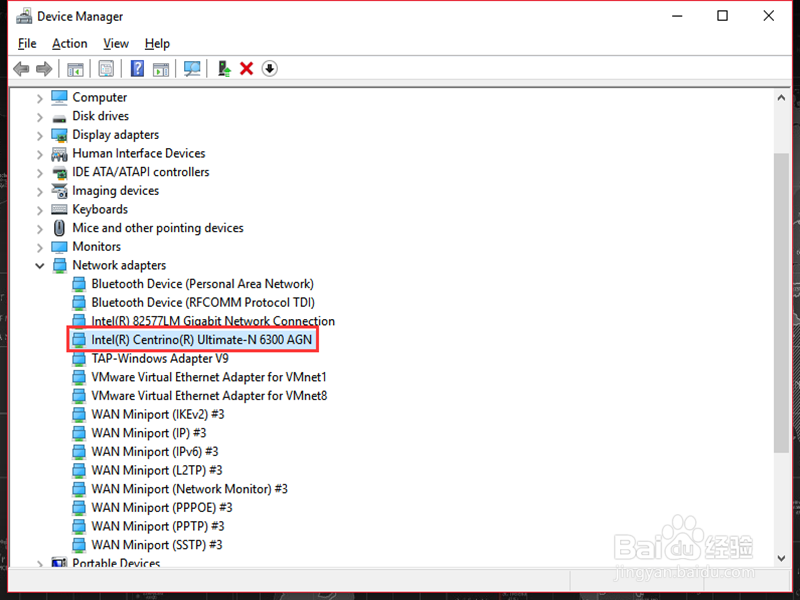
Task: Click the Back arrow toolbar icon
Action: pos(21,68)
